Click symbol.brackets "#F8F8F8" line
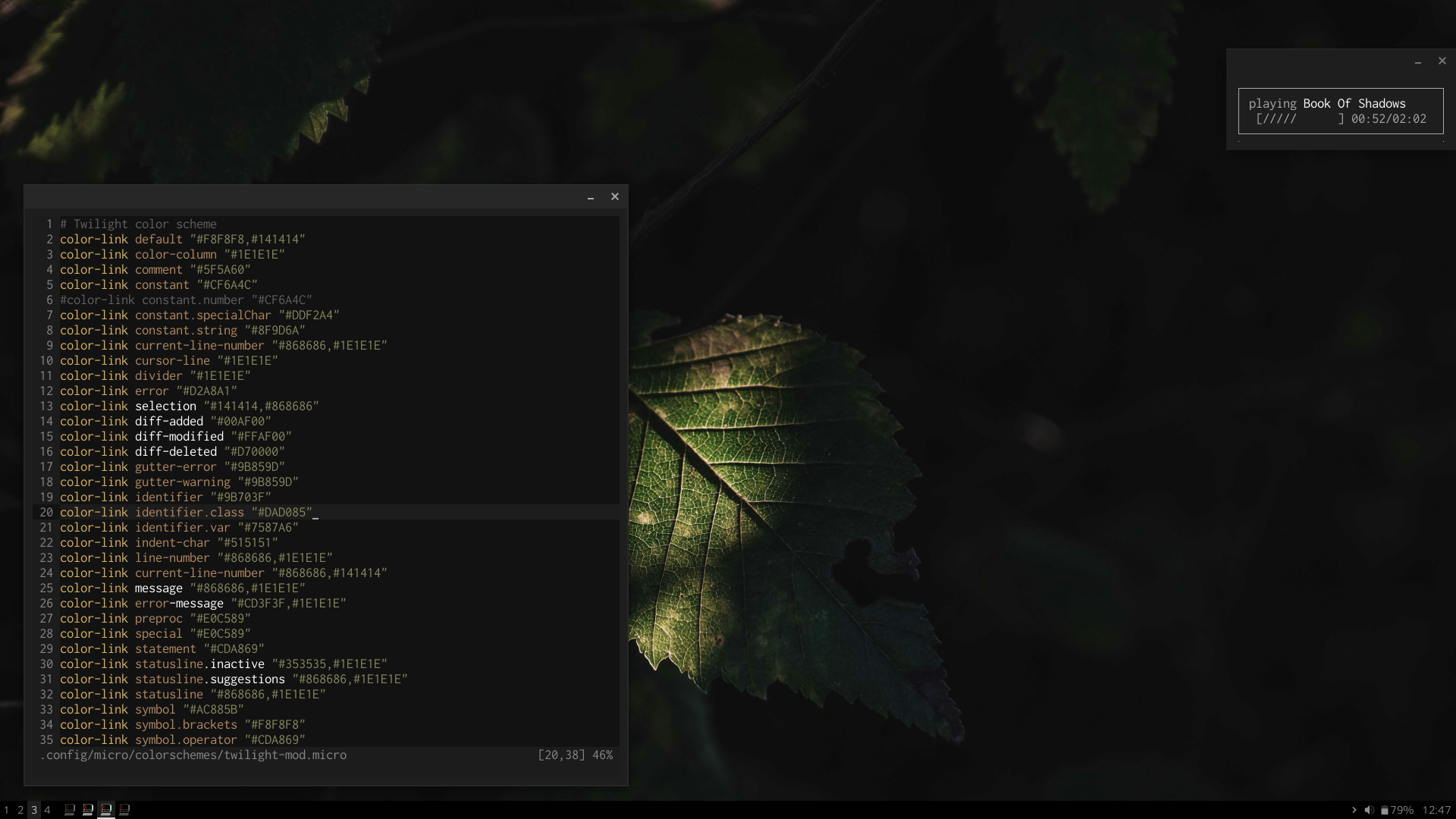Screen dimensions: 1456x819 [183, 725]
